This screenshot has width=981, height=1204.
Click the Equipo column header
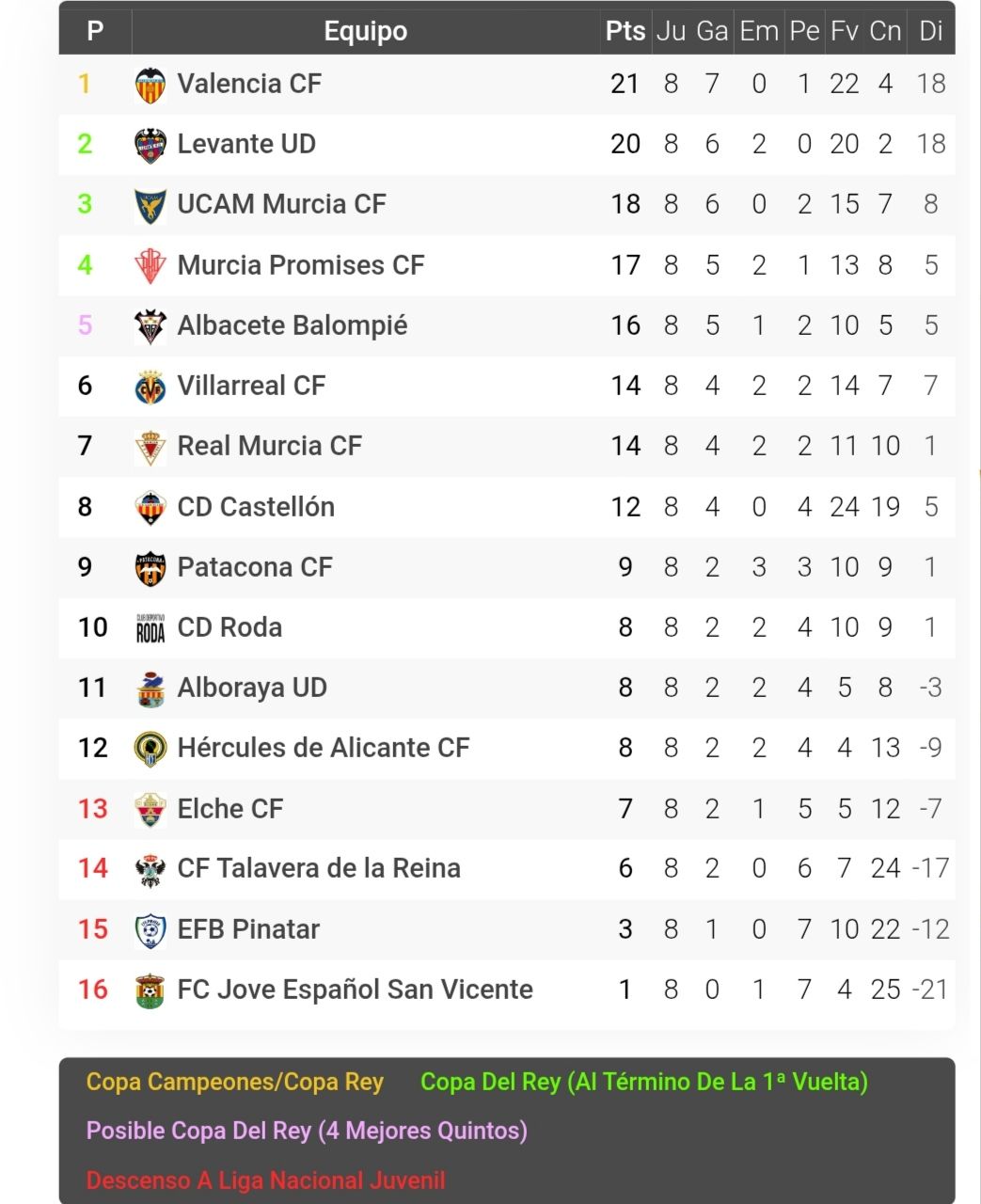pos(366,31)
